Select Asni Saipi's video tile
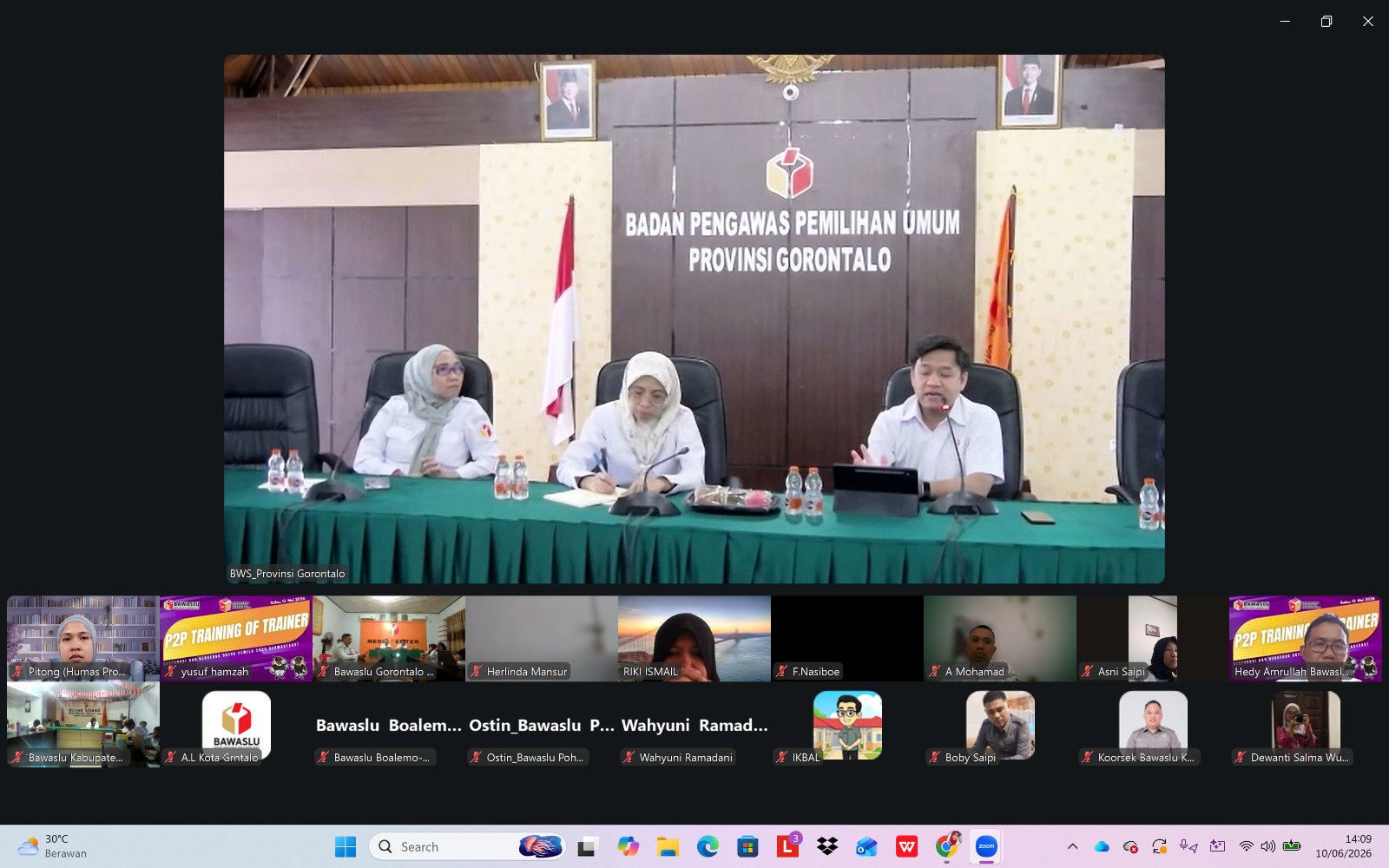The width and height of the screenshot is (1389, 868). coord(1153,638)
